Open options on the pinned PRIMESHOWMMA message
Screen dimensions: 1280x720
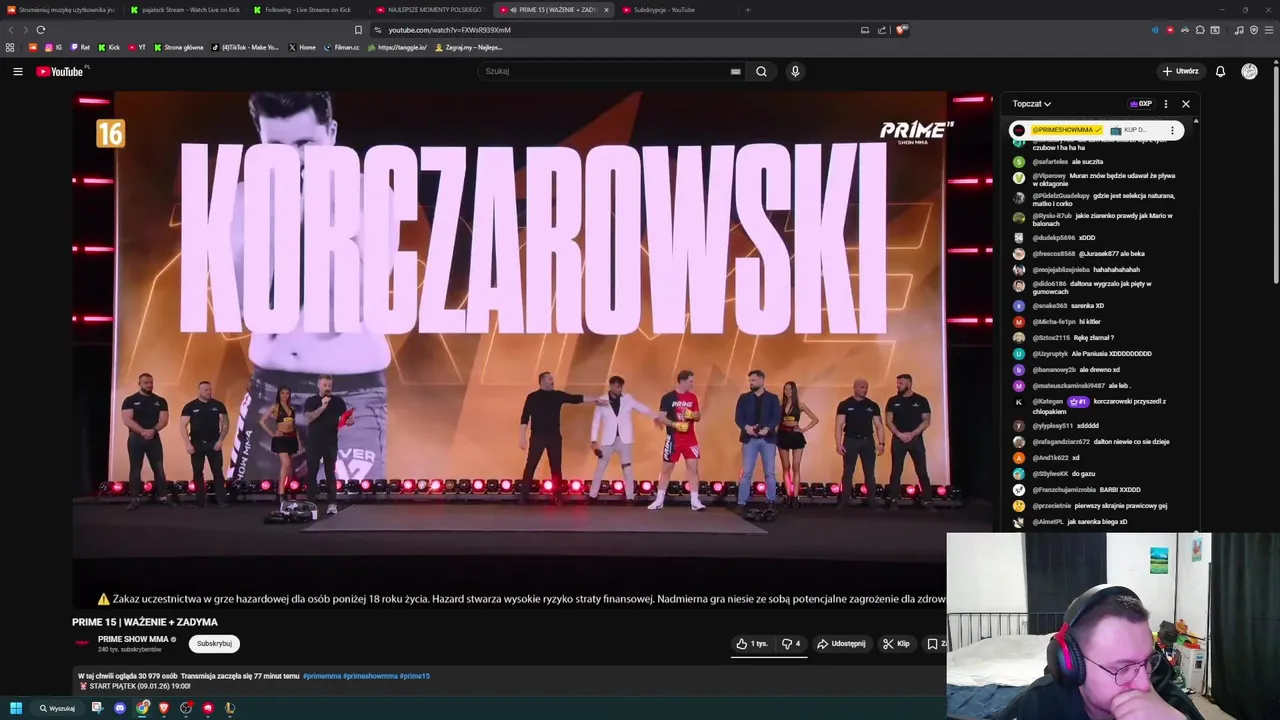[1172, 130]
